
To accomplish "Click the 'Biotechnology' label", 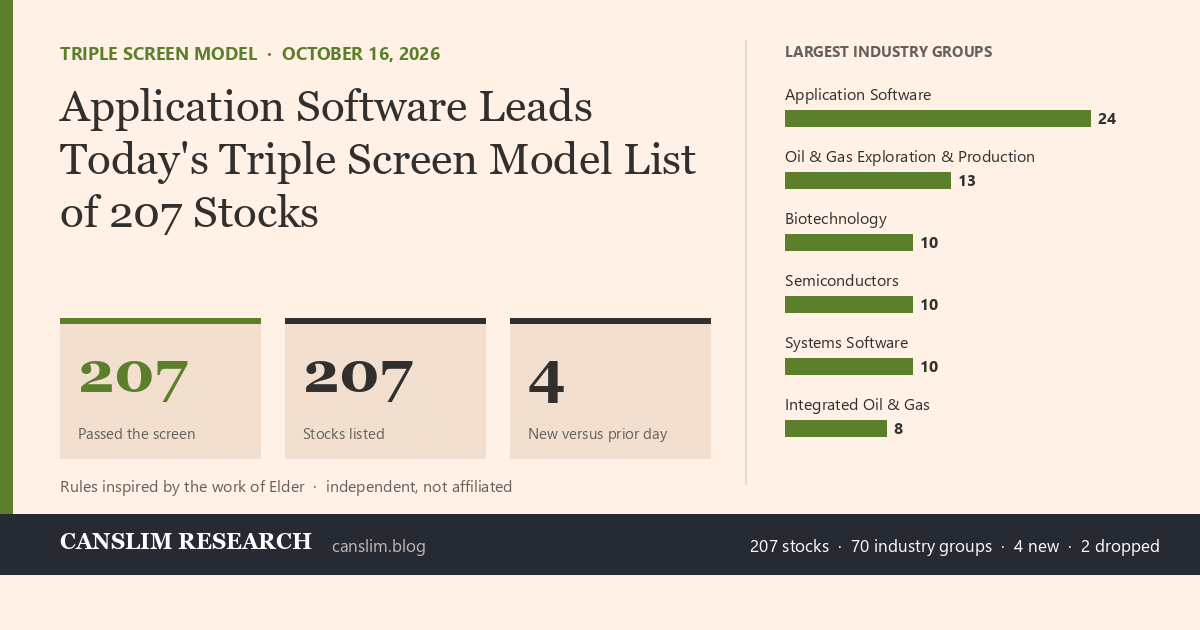I will (836, 219).
